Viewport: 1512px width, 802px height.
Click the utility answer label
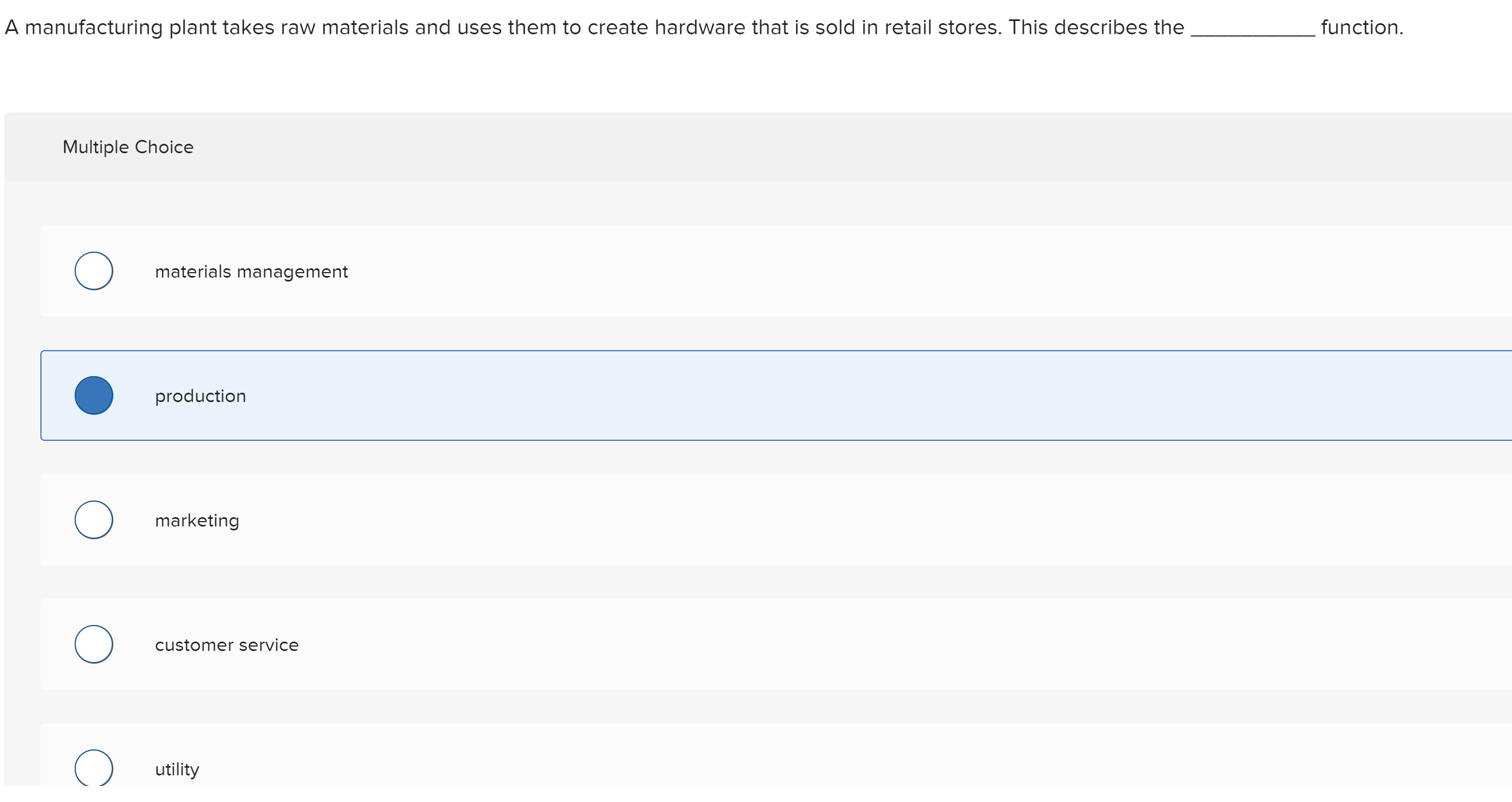click(x=176, y=768)
